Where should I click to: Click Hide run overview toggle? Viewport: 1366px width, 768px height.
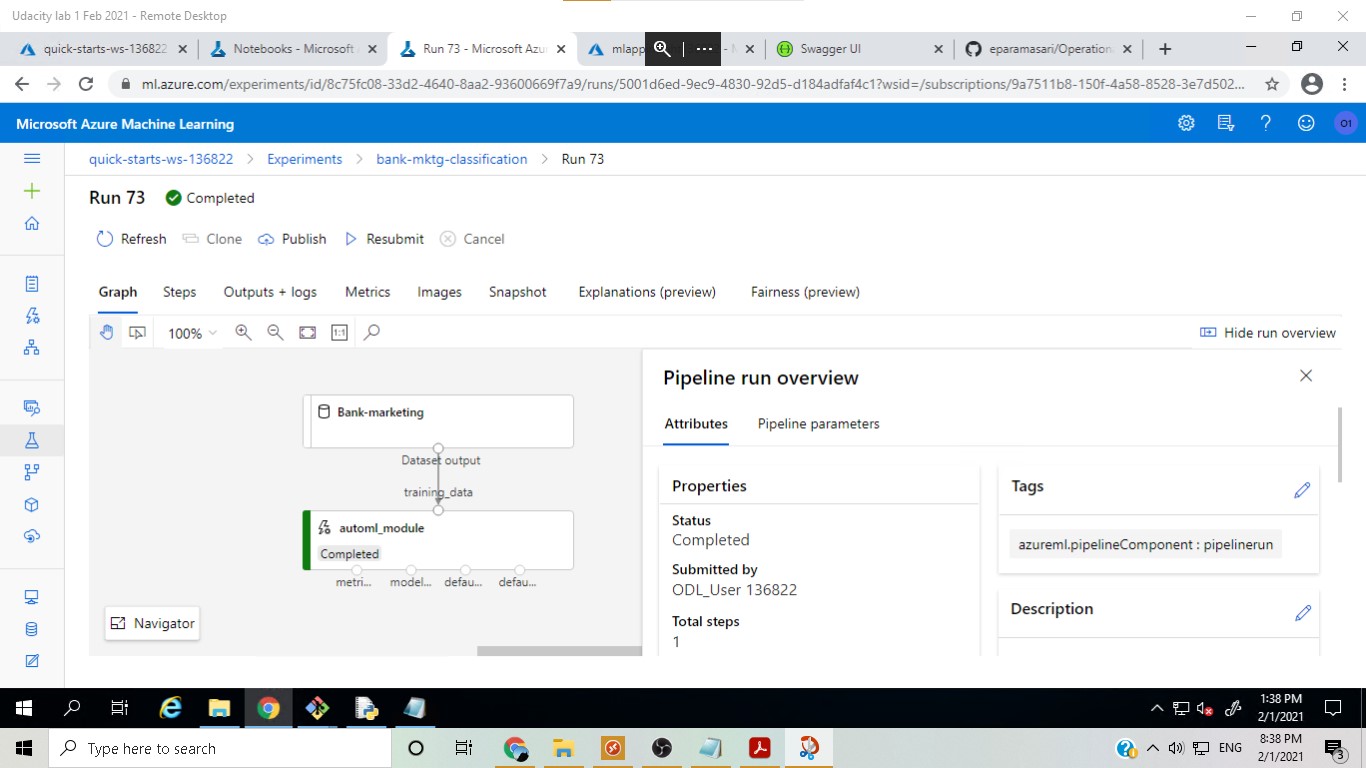1268,333
